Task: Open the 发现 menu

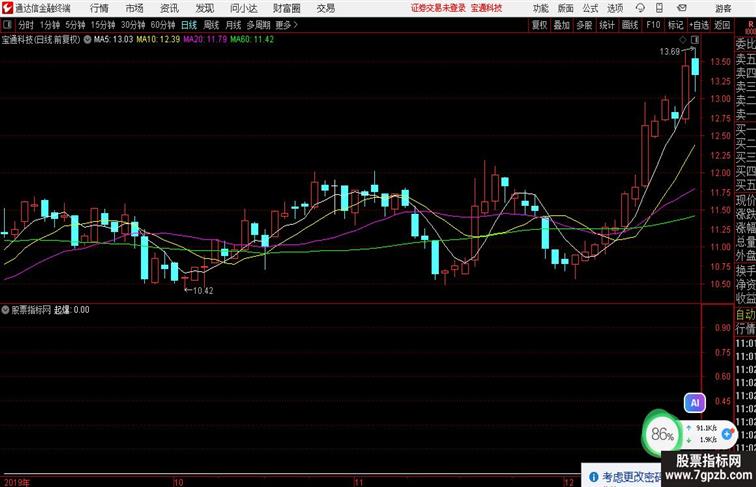Action: 204,8
